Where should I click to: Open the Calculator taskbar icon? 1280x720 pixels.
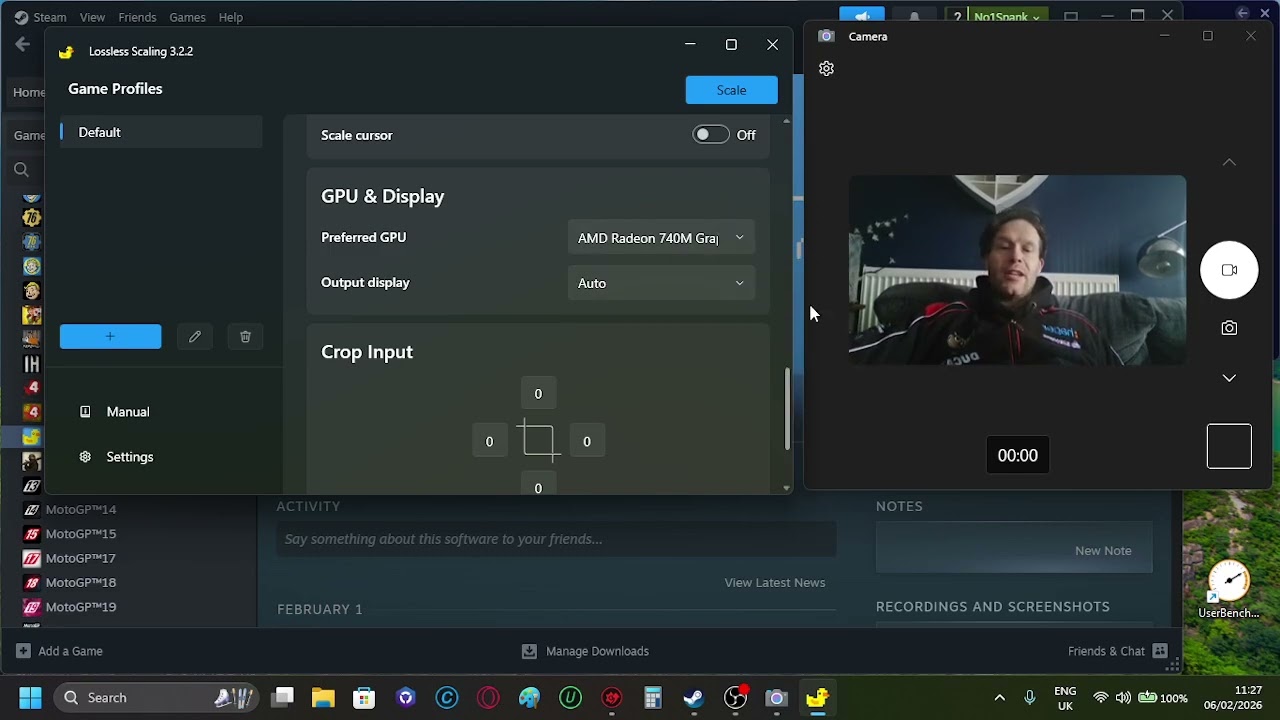[653, 698]
